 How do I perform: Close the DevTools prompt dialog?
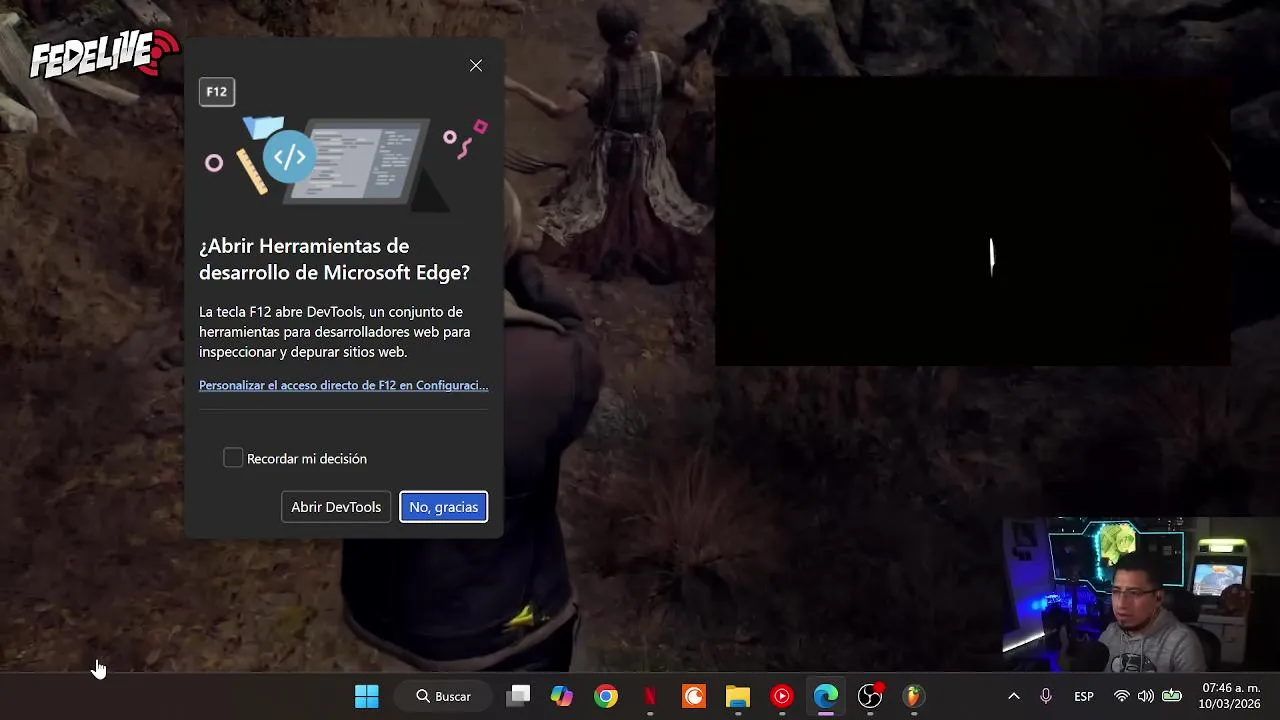[476, 66]
